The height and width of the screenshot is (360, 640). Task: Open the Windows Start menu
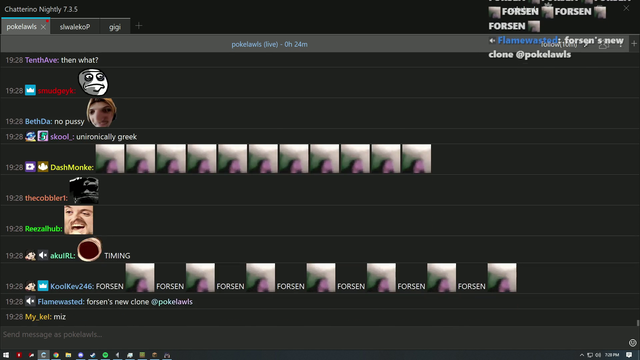(6, 355)
